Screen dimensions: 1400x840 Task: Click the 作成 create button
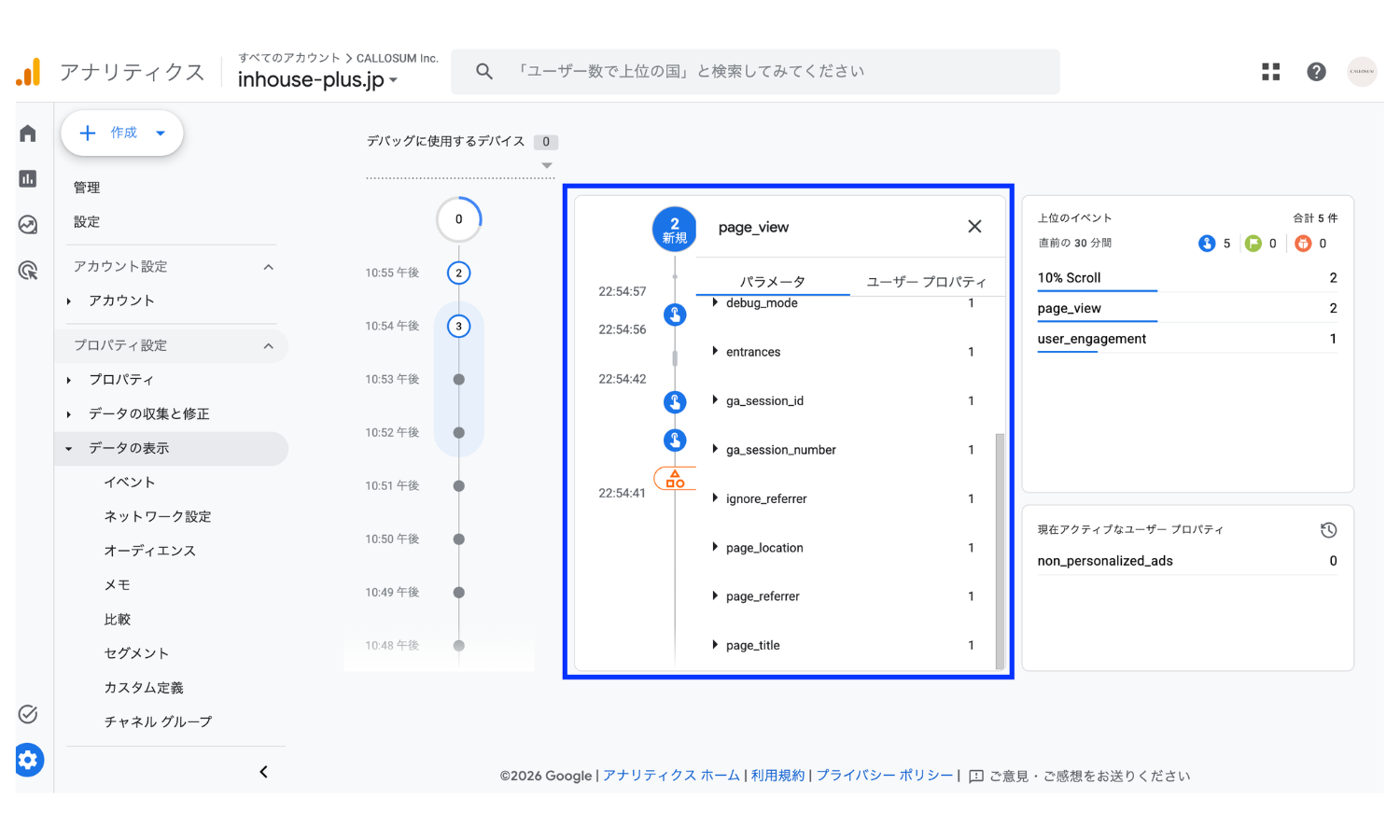[x=122, y=133]
